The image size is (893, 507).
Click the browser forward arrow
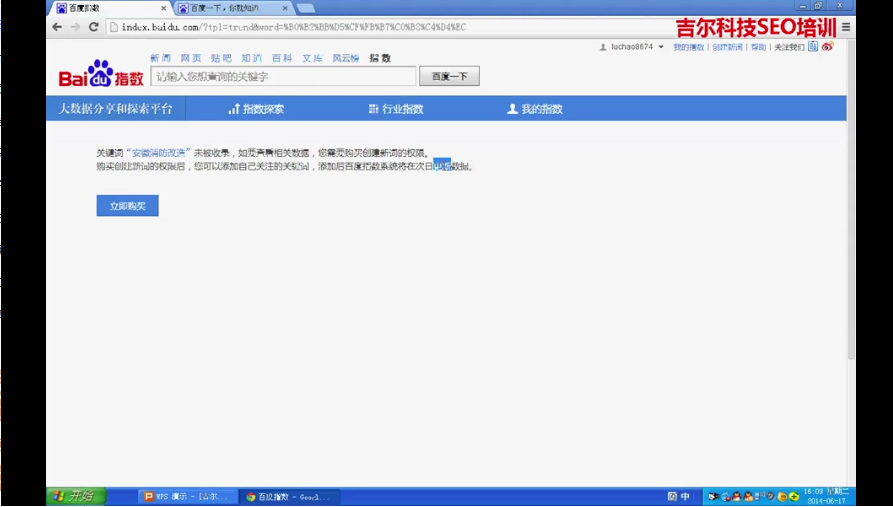(x=75, y=27)
